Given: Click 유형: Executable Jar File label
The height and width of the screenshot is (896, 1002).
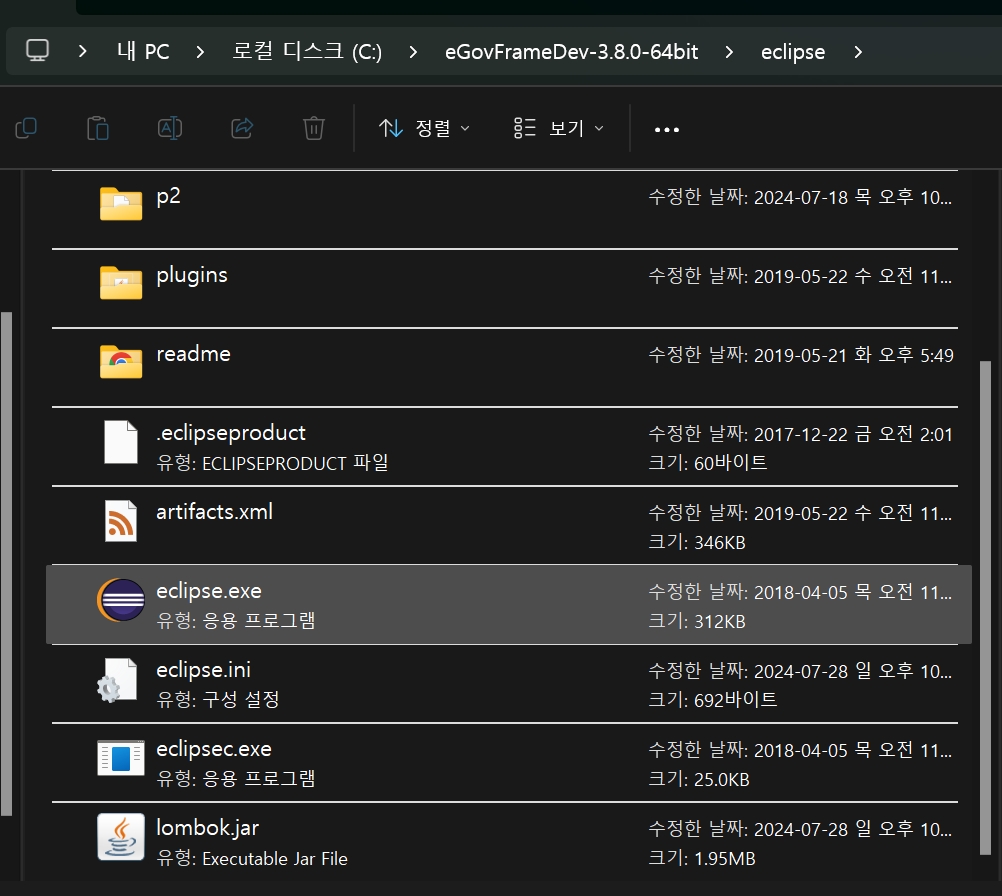Looking at the screenshot, I should pyautogui.click(x=252, y=859).
